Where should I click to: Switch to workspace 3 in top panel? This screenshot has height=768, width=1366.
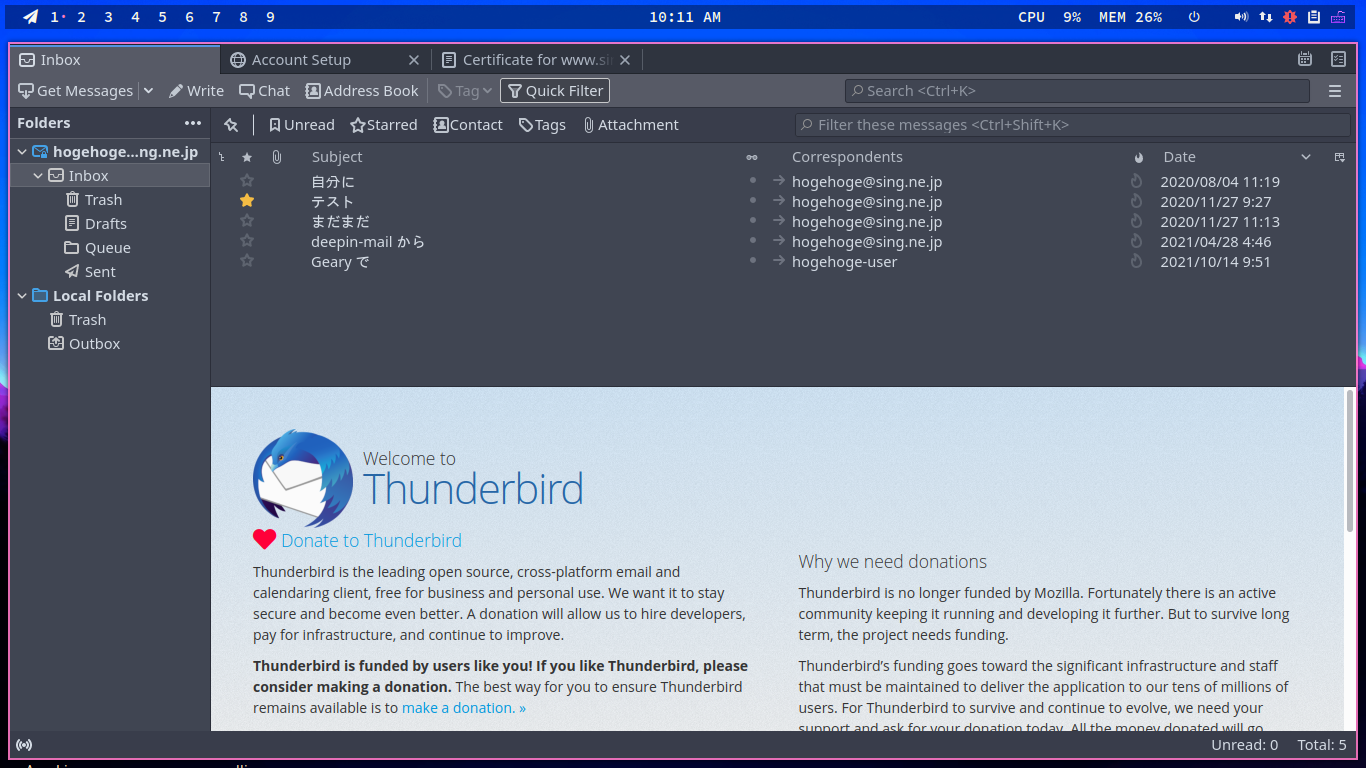[x=108, y=17]
